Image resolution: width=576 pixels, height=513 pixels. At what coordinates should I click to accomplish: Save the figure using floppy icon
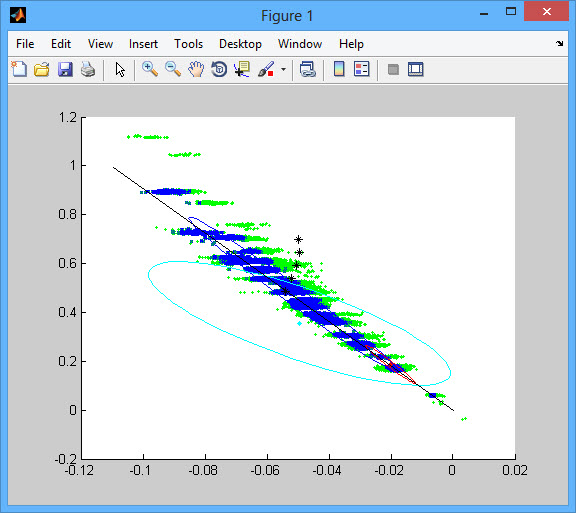[x=65, y=69]
